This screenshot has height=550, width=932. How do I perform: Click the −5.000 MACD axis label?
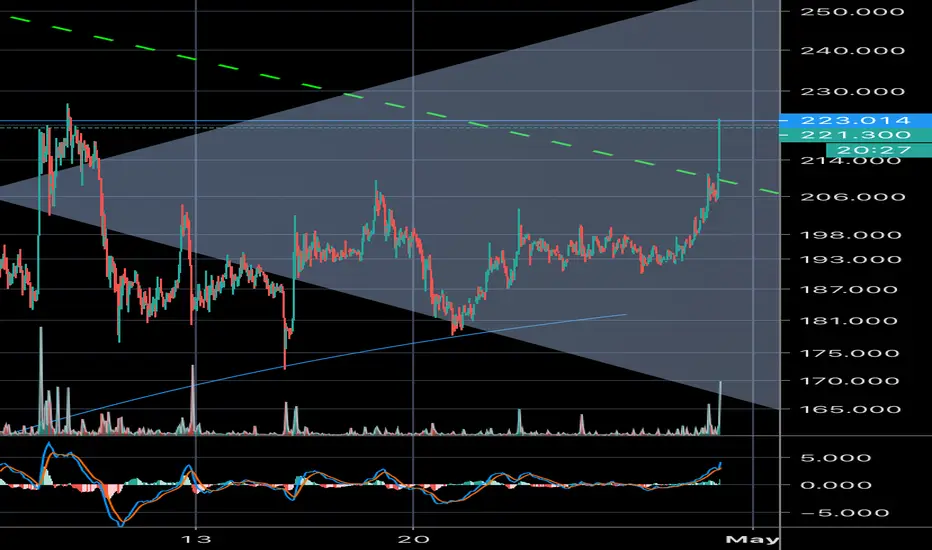point(844,513)
